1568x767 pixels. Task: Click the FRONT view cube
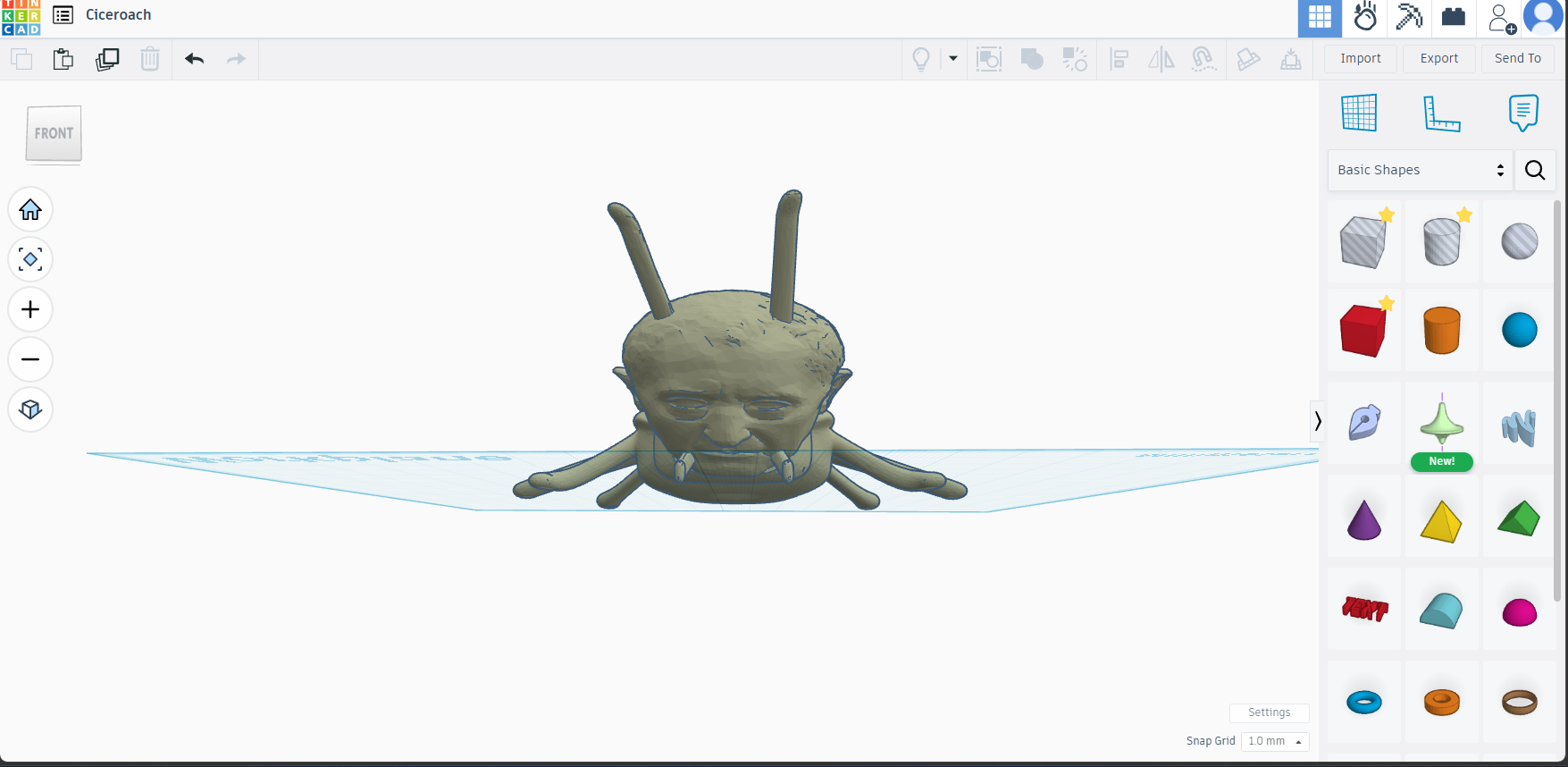54,134
